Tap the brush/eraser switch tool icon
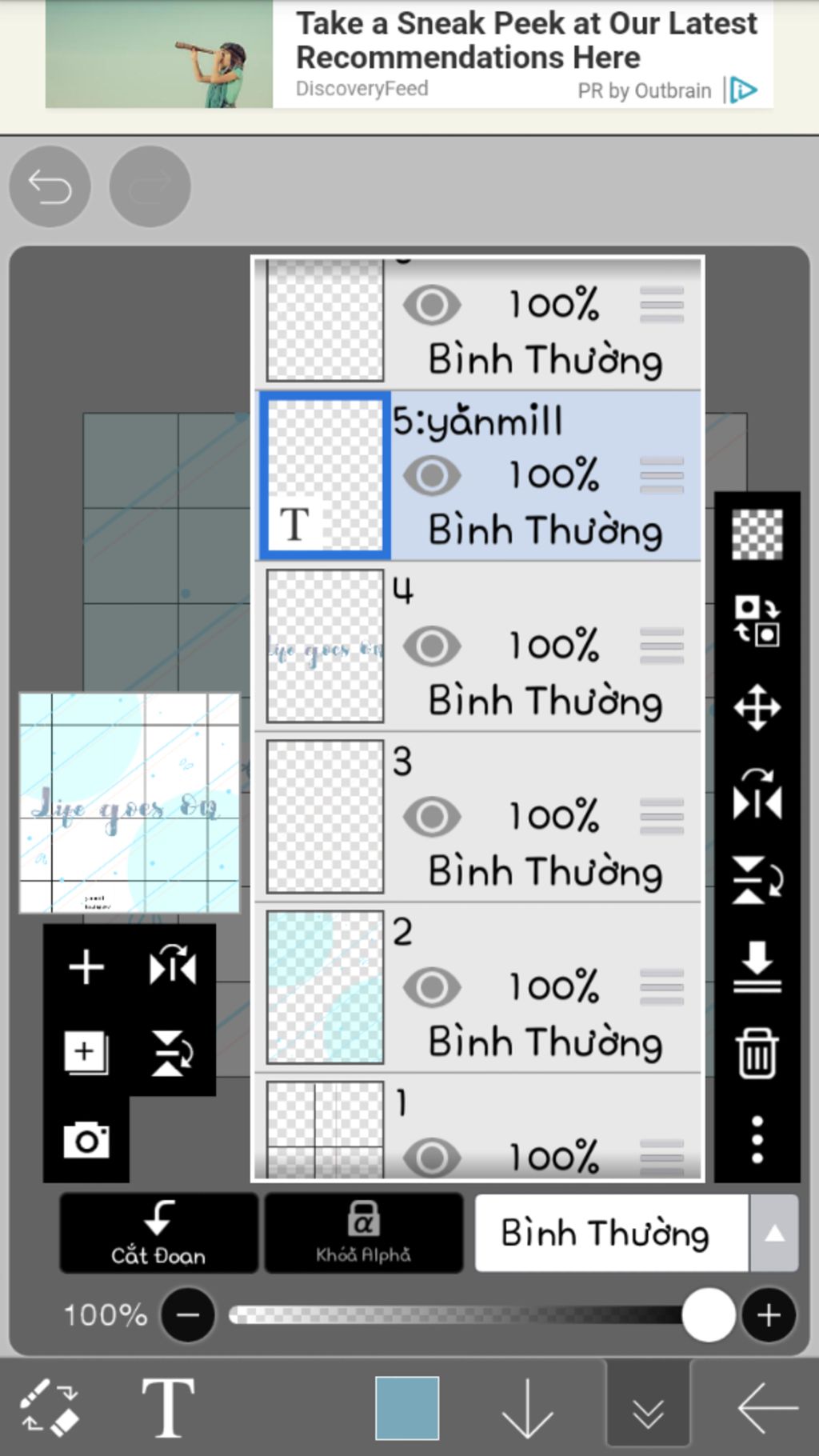The image size is (819, 1456). [50, 1408]
